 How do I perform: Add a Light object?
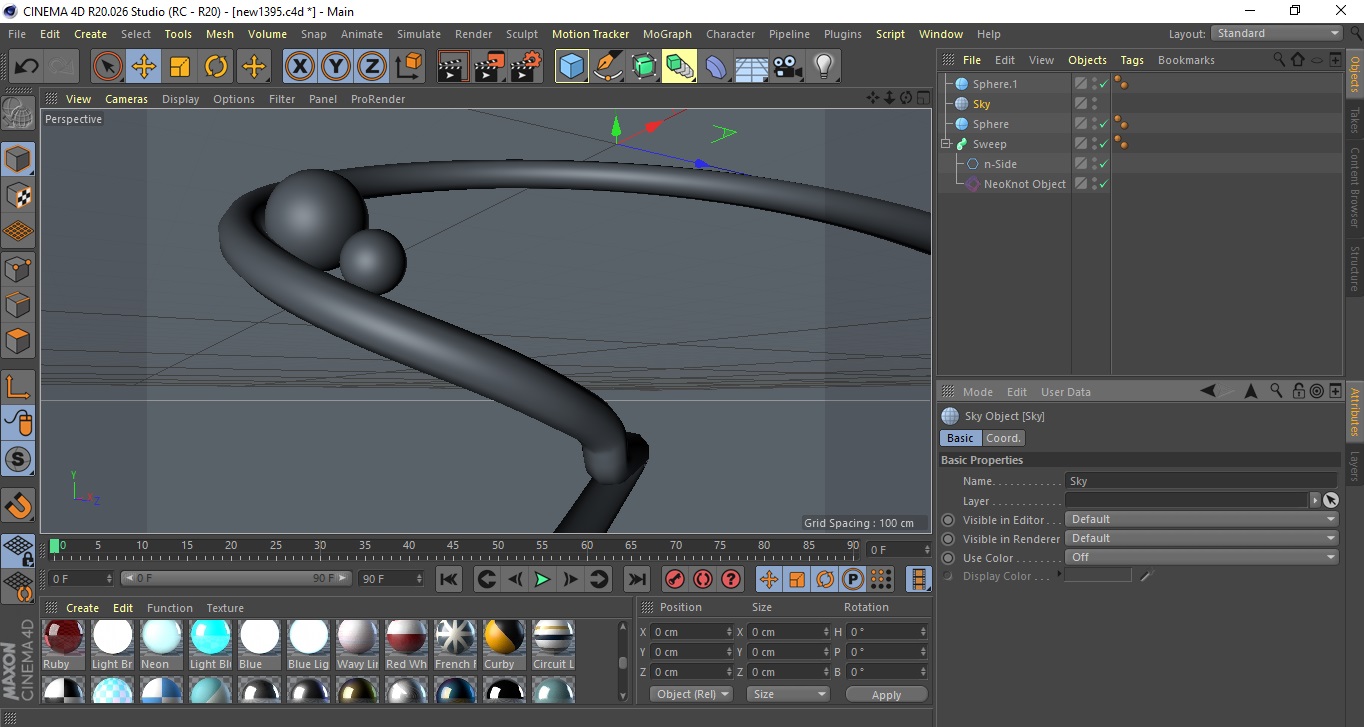pos(823,67)
